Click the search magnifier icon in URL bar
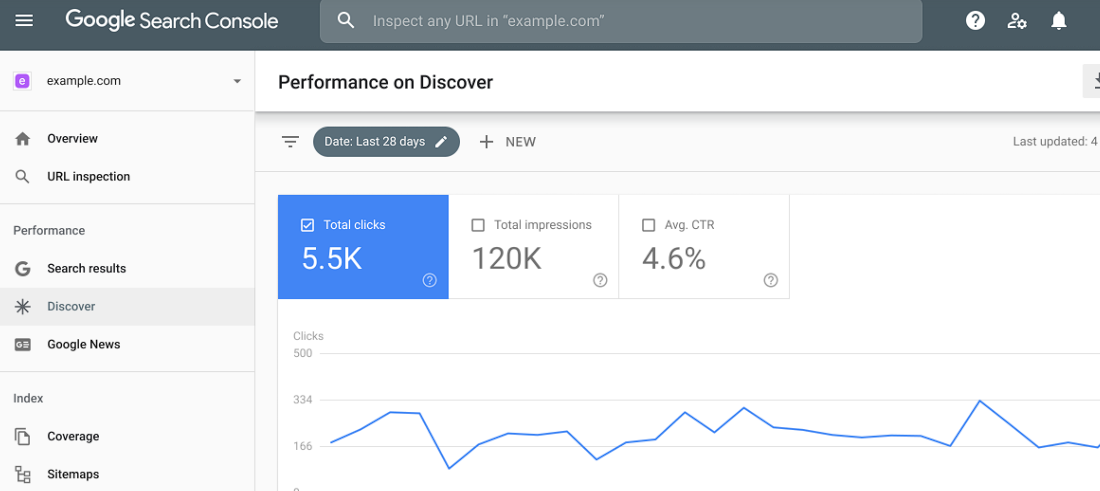Viewport: 1100px width, 491px height. click(346, 20)
